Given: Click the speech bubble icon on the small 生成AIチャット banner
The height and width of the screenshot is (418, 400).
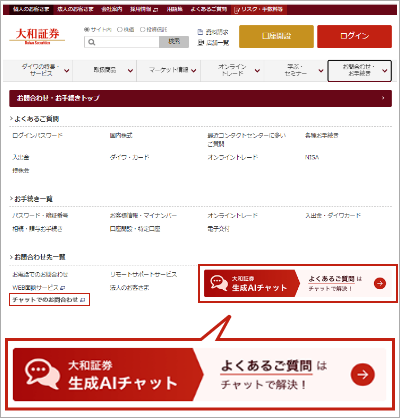Looking at the screenshot, I should (219, 283).
